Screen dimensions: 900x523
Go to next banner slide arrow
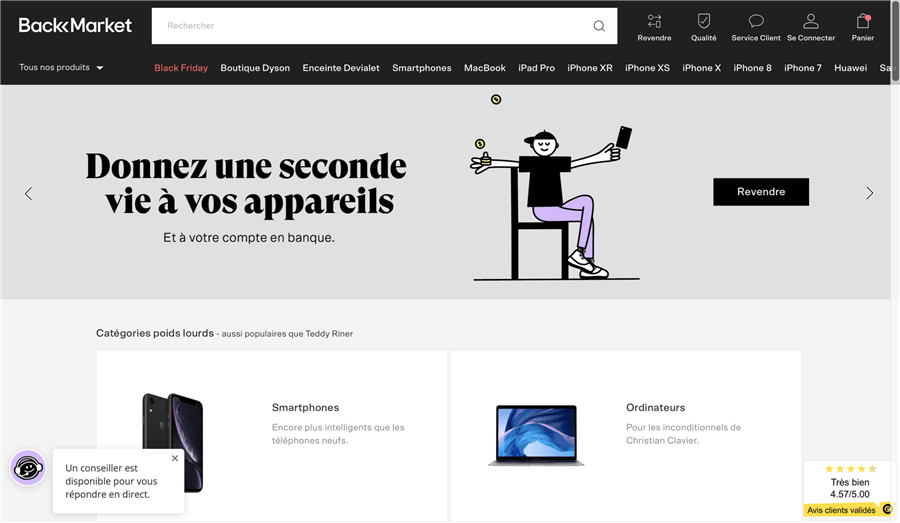click(x=870, y=193)
